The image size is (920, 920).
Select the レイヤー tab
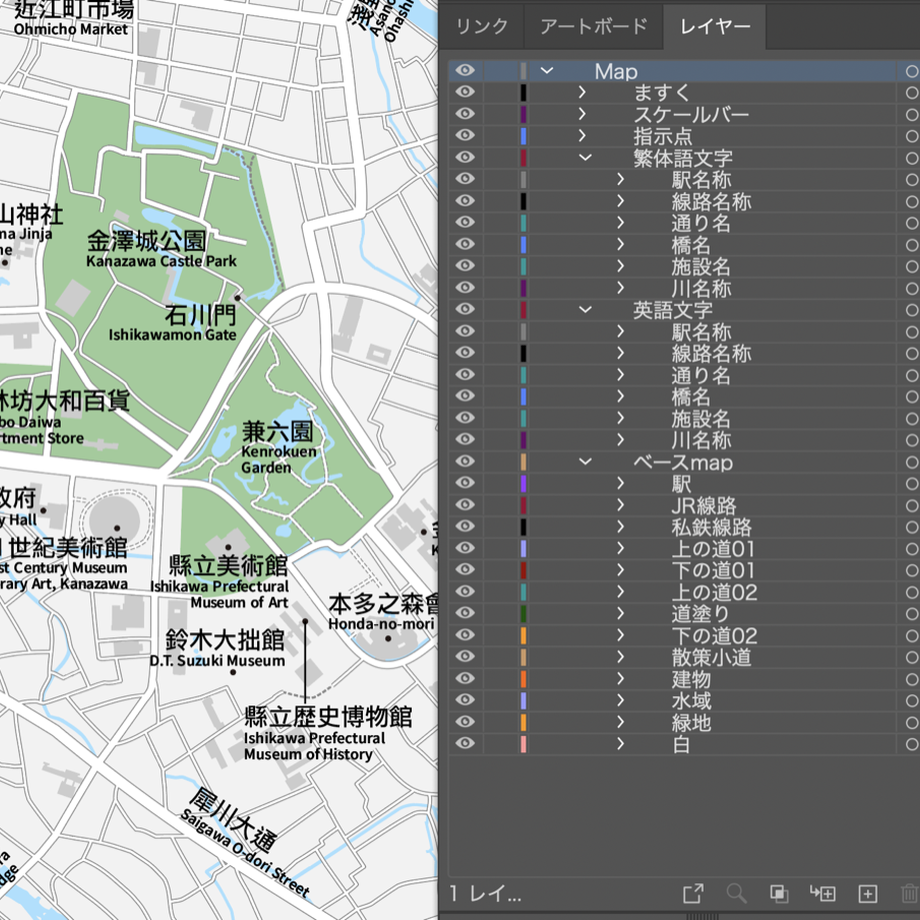[x=715, y=26]
